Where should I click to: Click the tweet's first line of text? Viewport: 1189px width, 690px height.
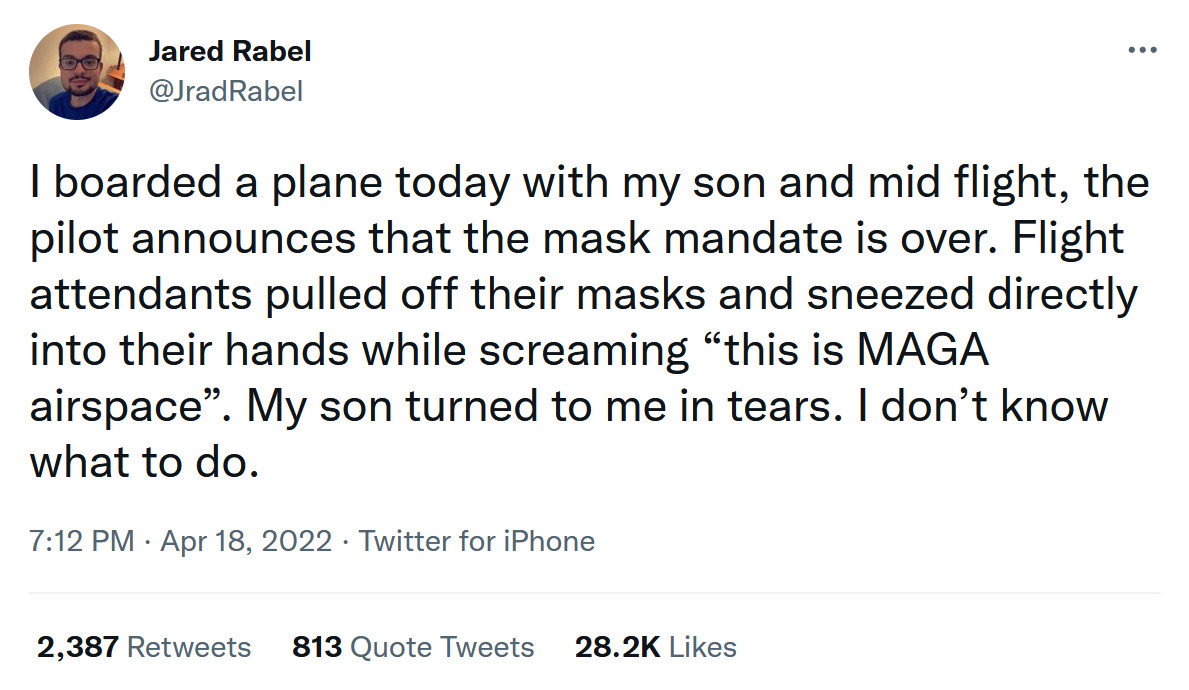(x=590, y=183)
